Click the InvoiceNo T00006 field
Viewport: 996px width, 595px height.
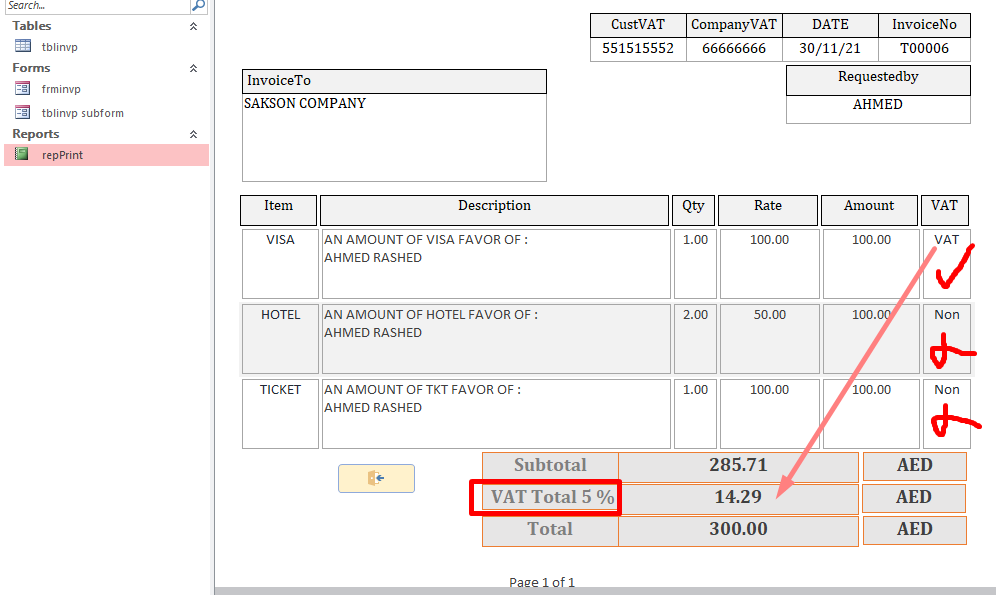click(924, 48)
